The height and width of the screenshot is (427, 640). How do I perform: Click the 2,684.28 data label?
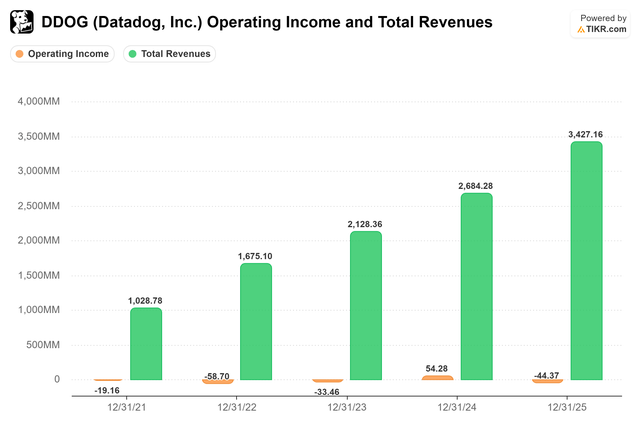click(x=476, y=186)
